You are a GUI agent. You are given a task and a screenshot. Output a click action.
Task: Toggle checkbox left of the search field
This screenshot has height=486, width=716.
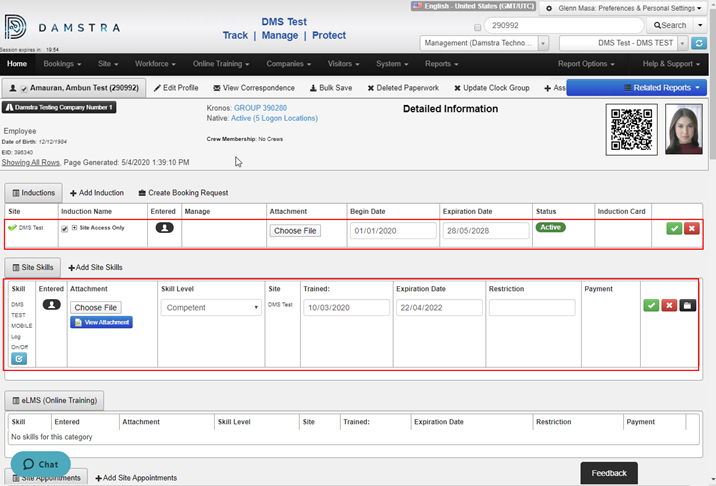tap(478, 27)
